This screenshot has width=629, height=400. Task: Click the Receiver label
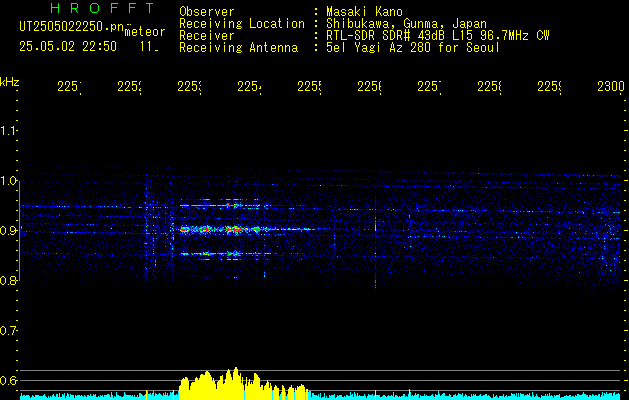click(x=207, y=36)
